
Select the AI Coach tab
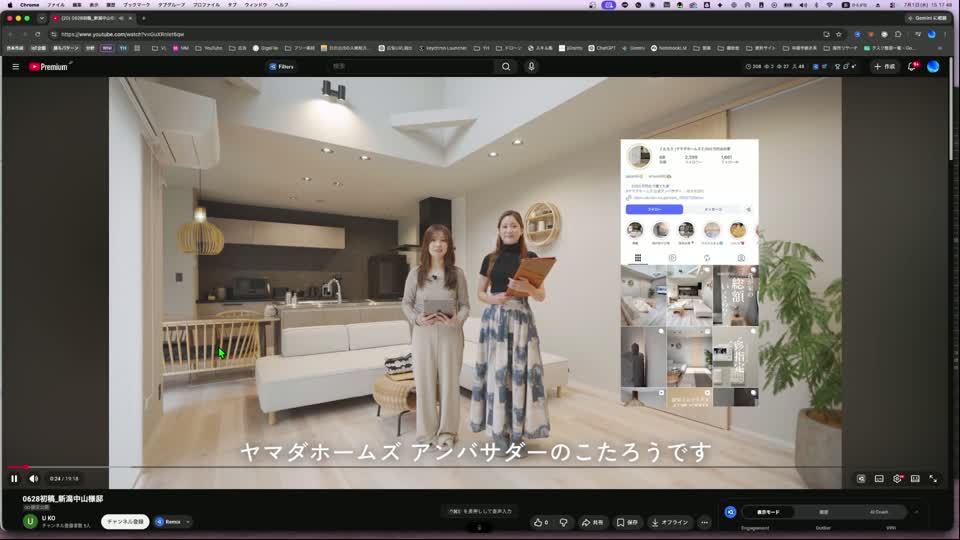tap(879, 512)
